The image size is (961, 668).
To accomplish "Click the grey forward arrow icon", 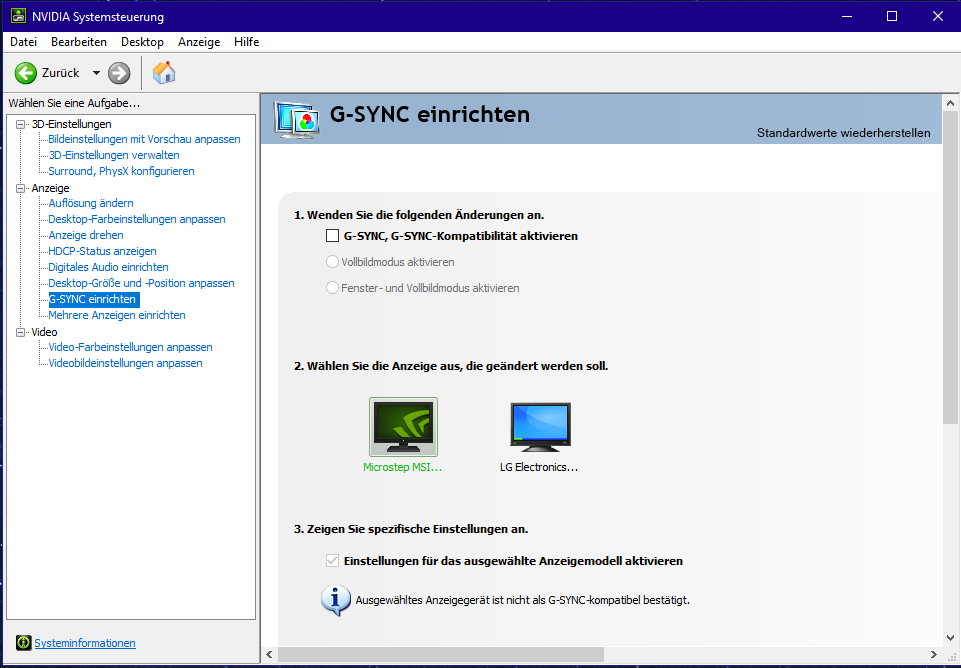I will pos(119,73).
